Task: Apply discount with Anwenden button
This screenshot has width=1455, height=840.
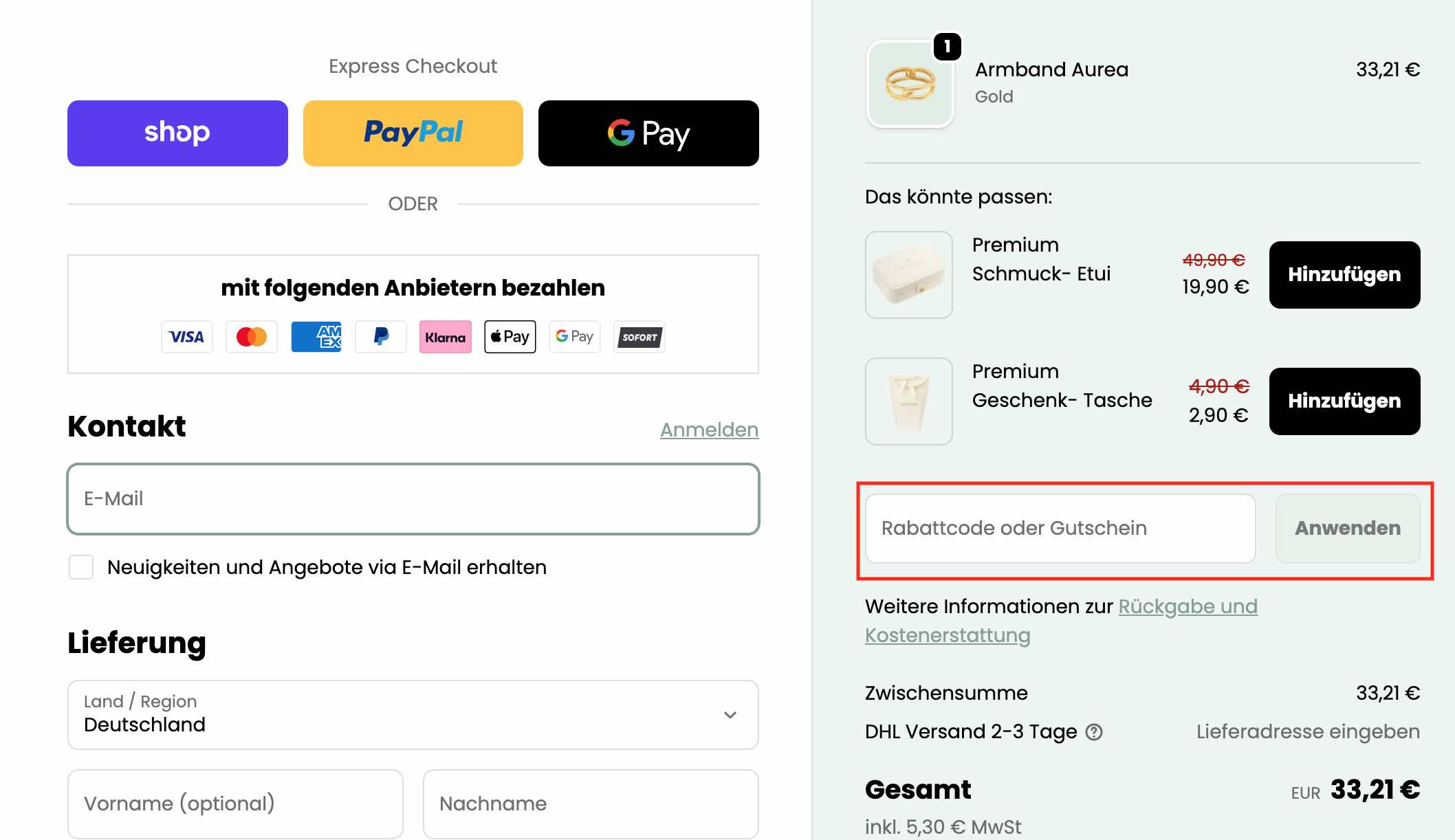Action: coord(1347,528)
